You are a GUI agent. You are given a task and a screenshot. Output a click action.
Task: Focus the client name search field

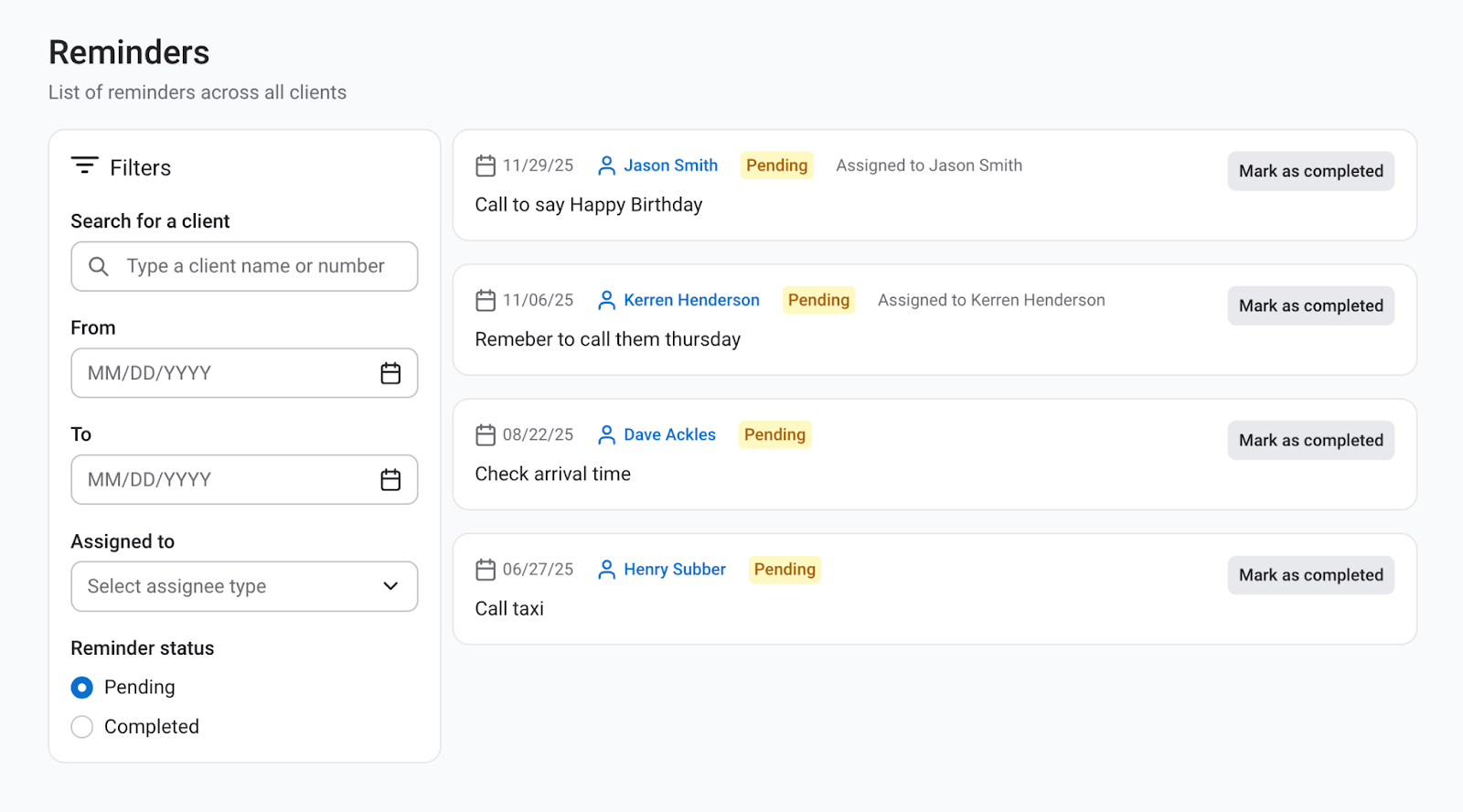pos(256,266)
